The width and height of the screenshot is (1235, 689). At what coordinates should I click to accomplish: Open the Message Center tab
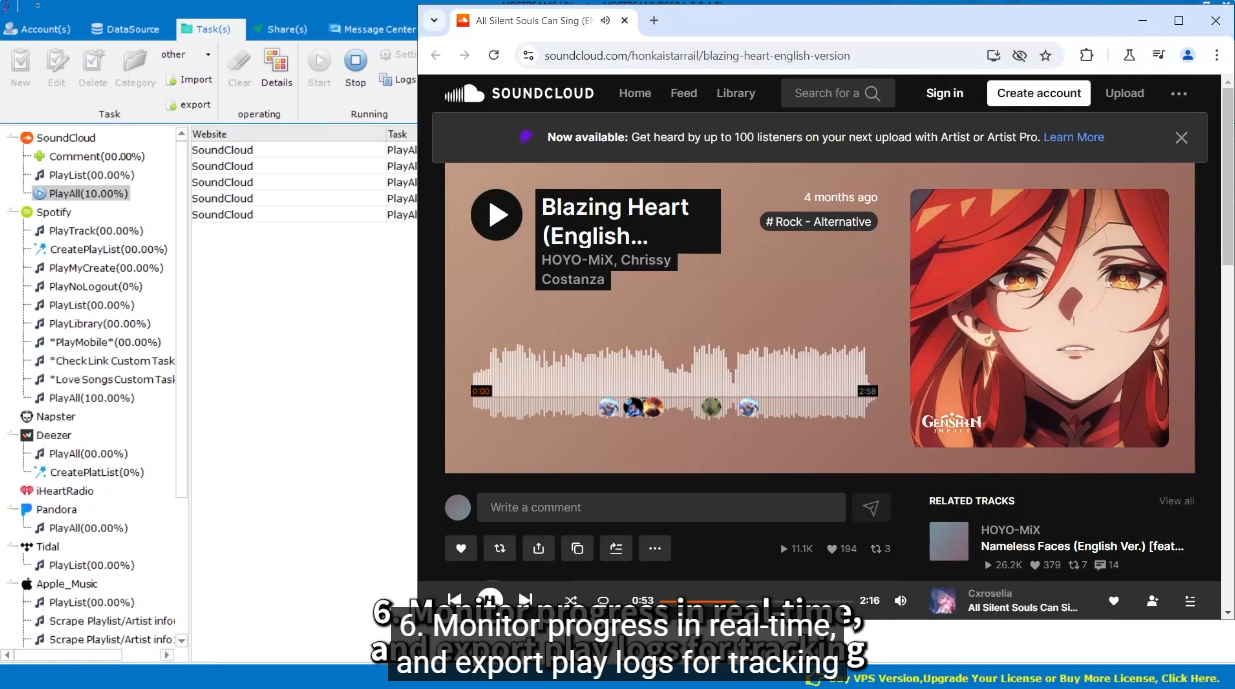coord(371,29)
